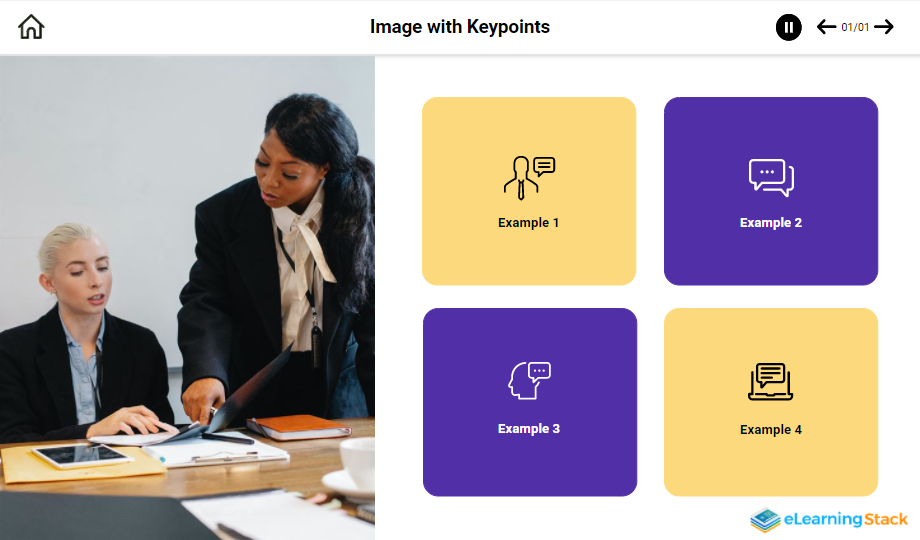The height and width of the screenshot is (540, 920).
Task: Go to the home screen icon
Action: coord(31,27)
